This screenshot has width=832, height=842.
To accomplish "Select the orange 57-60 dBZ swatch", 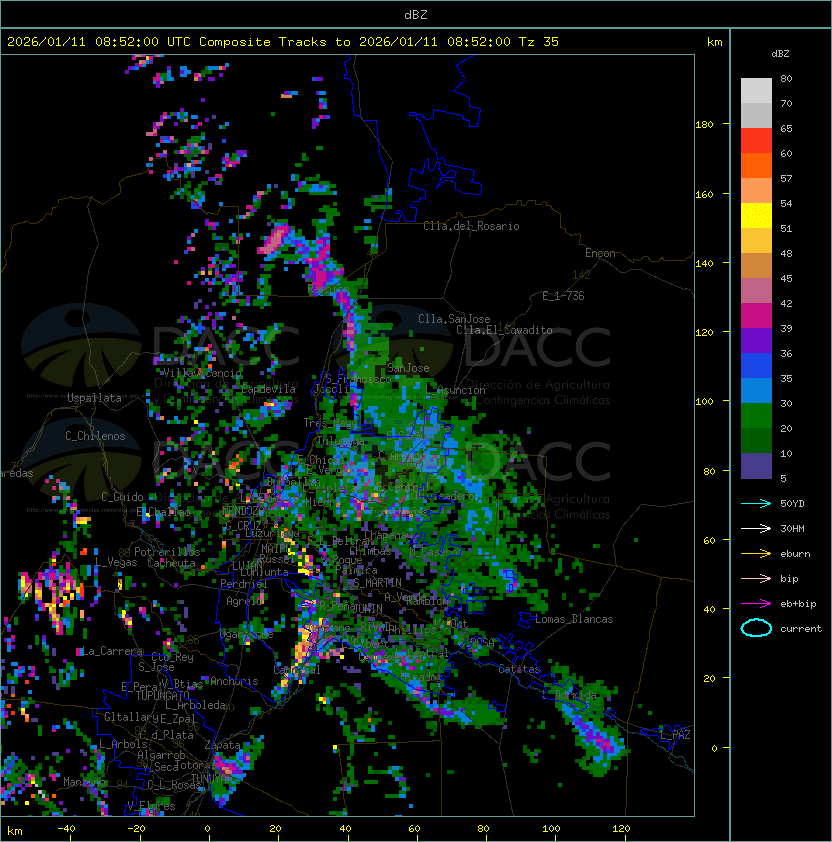I will [x=756, y=166].
